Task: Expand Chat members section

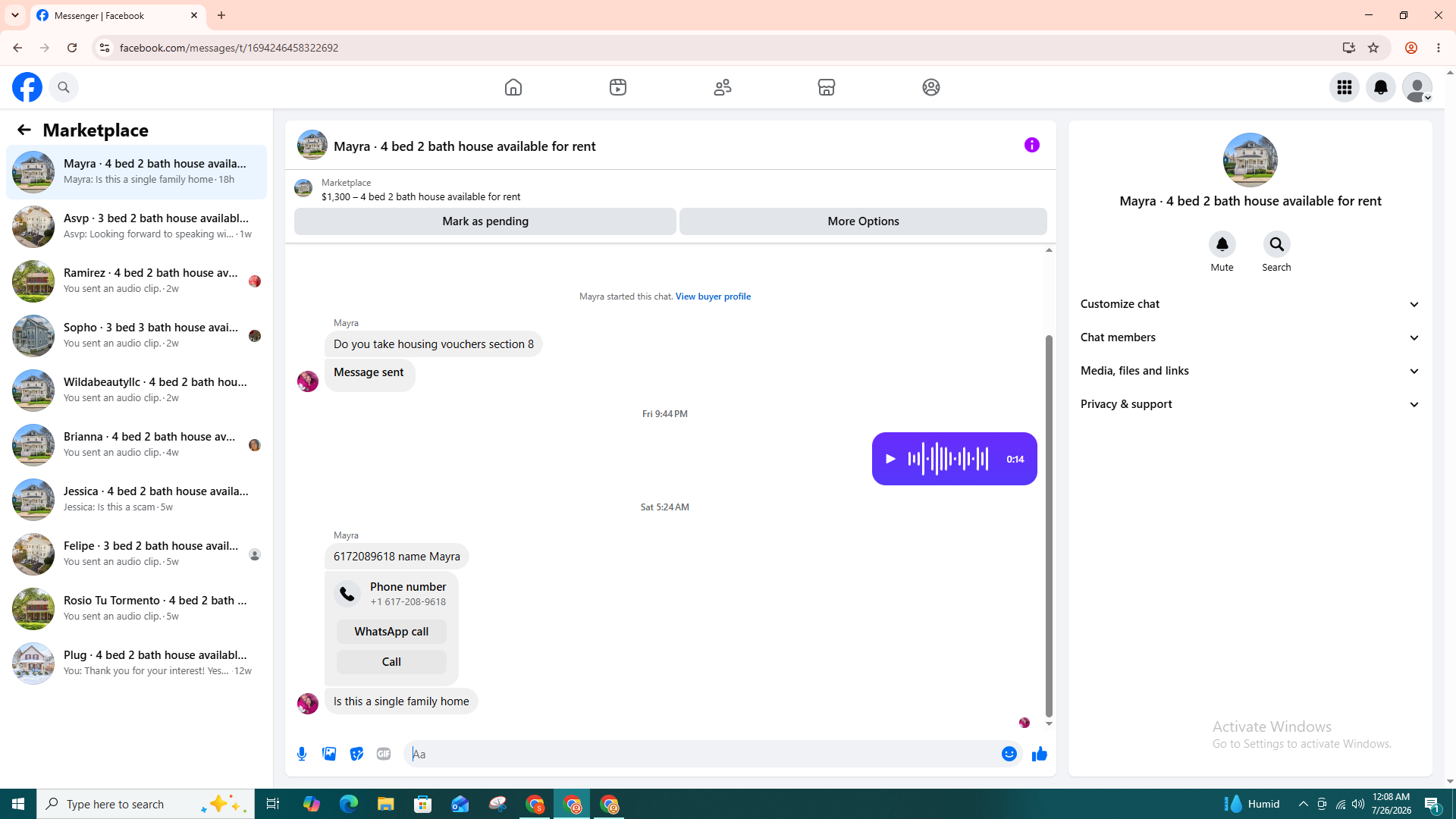Action: tap(1250, 337)
